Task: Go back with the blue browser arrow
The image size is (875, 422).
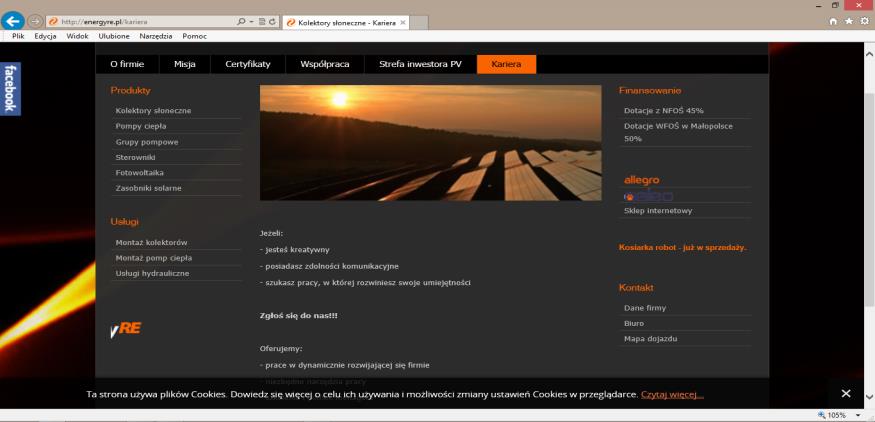Action: [x=13, y=21]
